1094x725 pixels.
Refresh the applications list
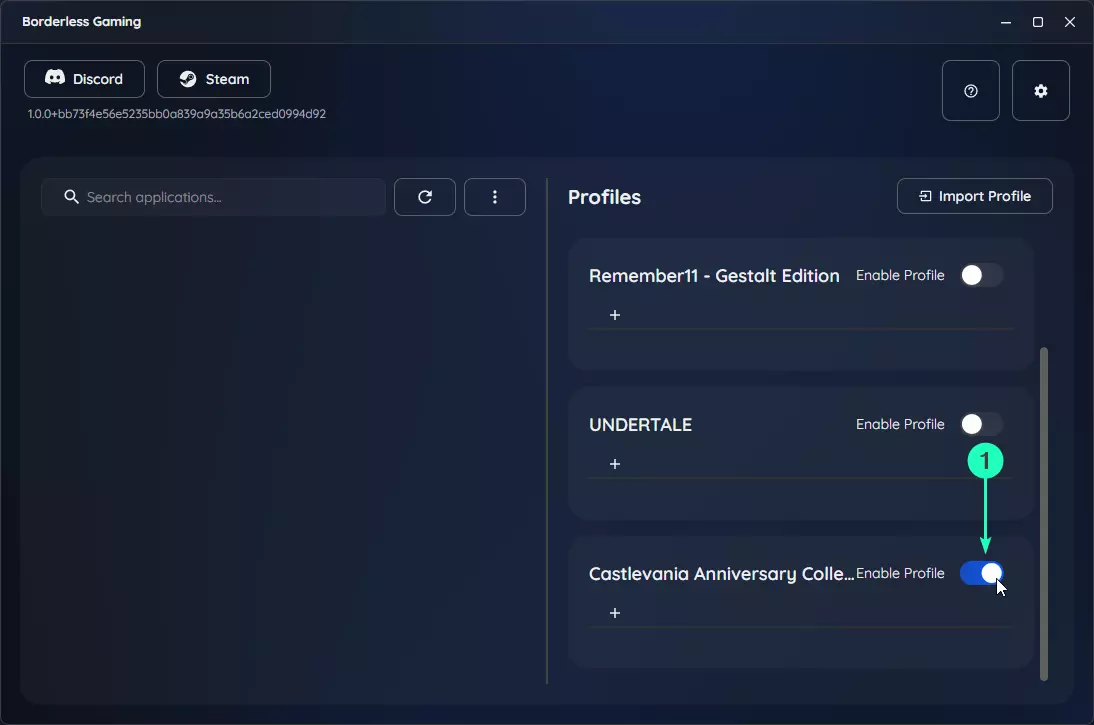(x=425, y=197)
